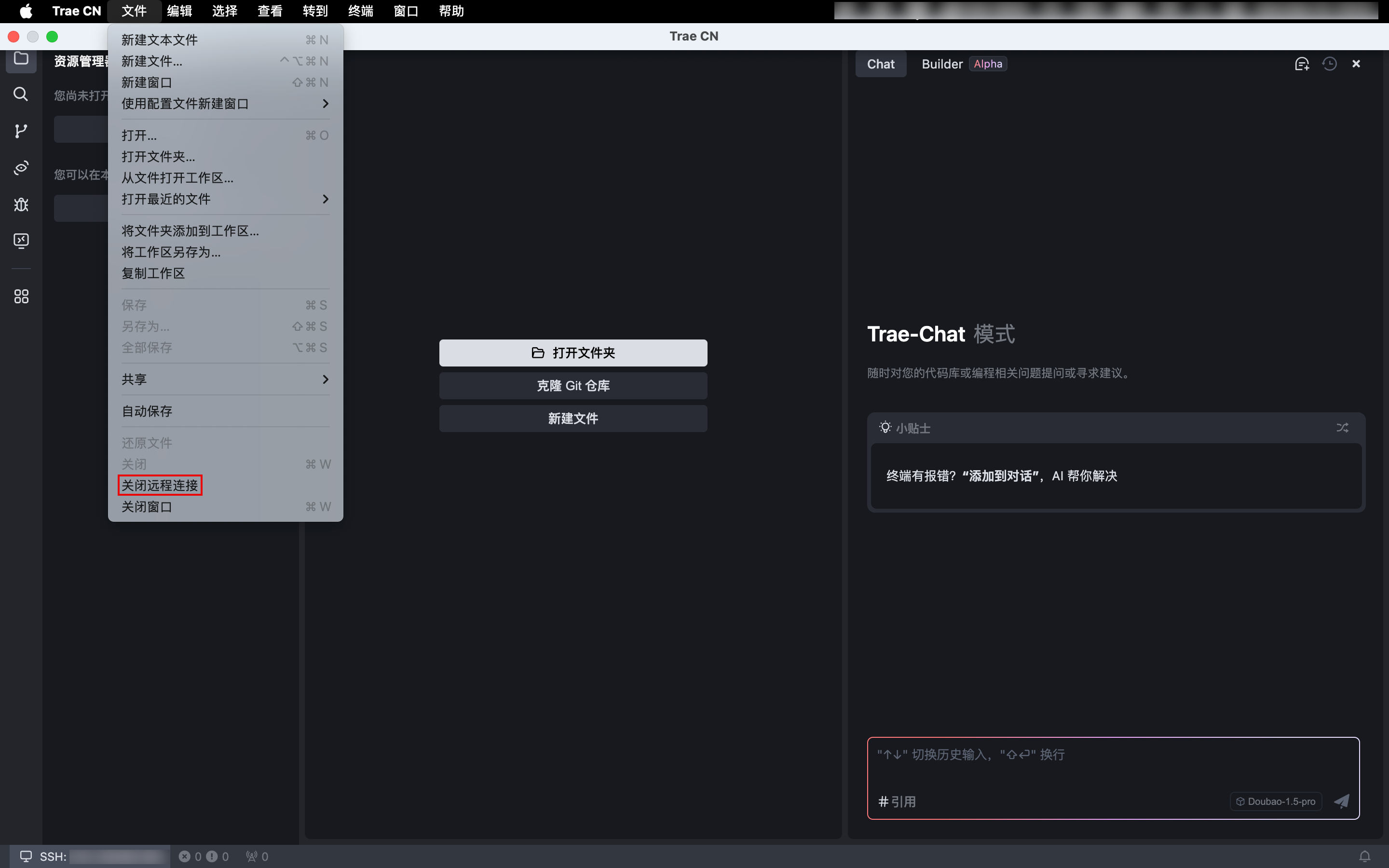
Task: Open the Remote Explorer monitor icon
Action: click(x=21, y=241)
